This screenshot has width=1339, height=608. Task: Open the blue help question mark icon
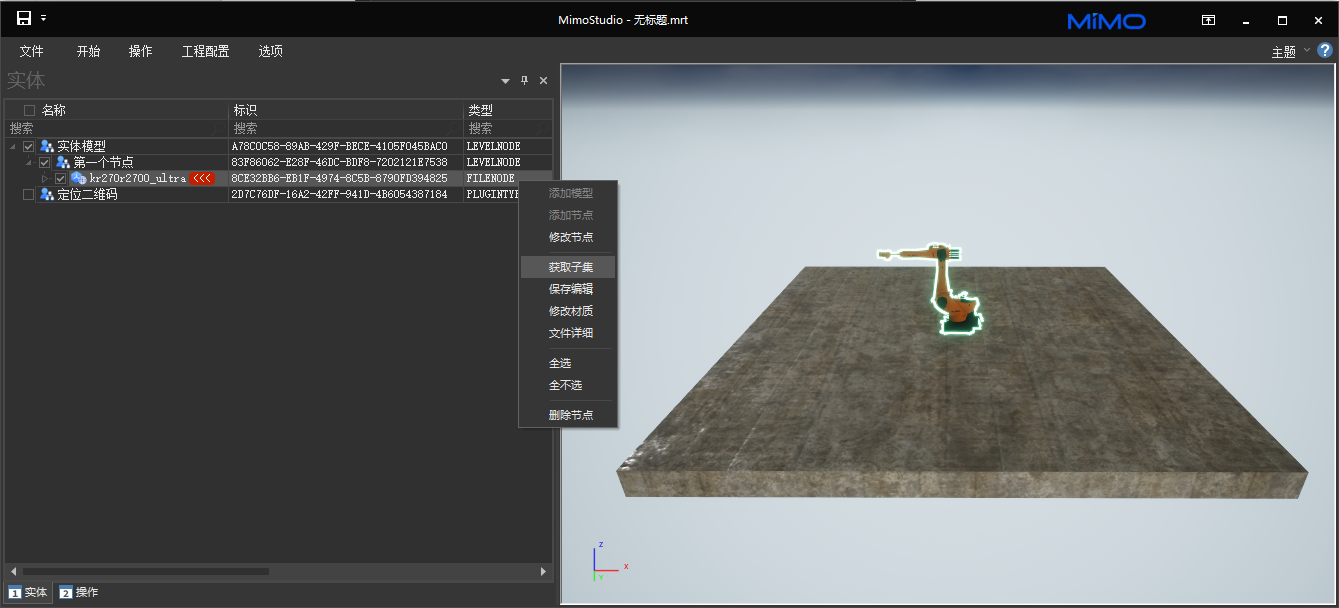(x=1325, y=51)
